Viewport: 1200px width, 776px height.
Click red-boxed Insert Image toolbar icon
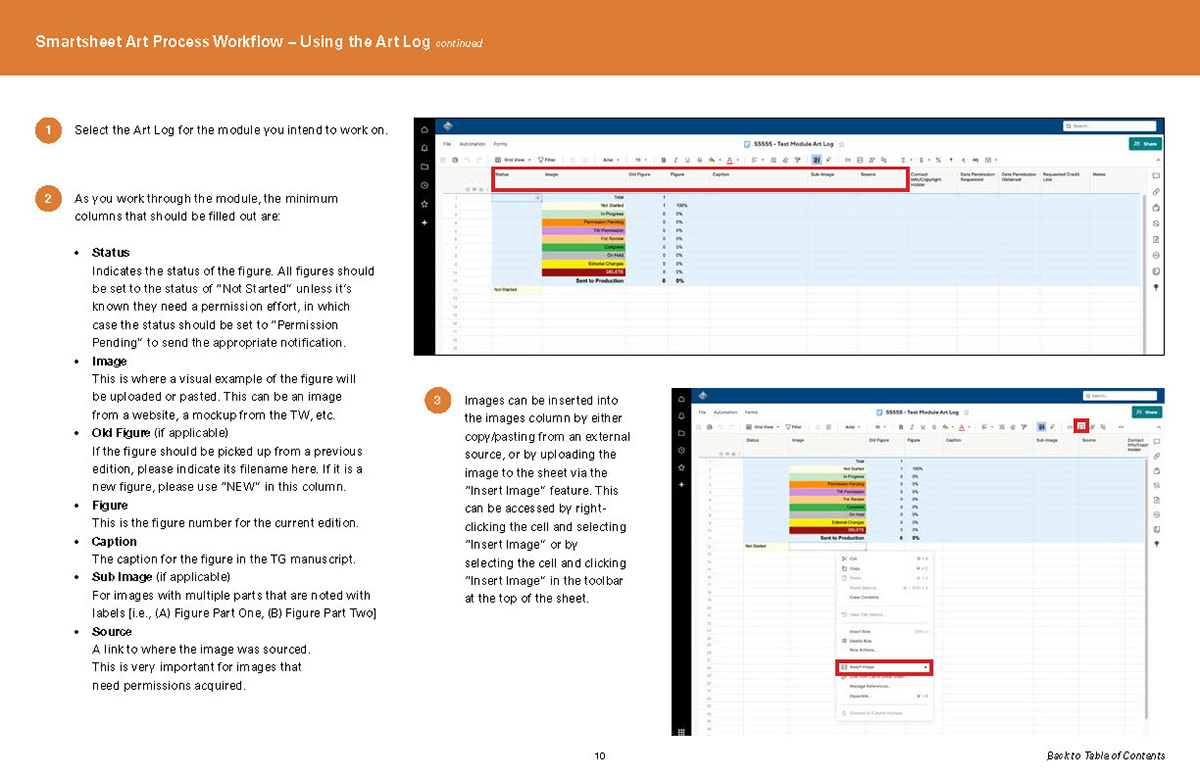[1082, 426]
